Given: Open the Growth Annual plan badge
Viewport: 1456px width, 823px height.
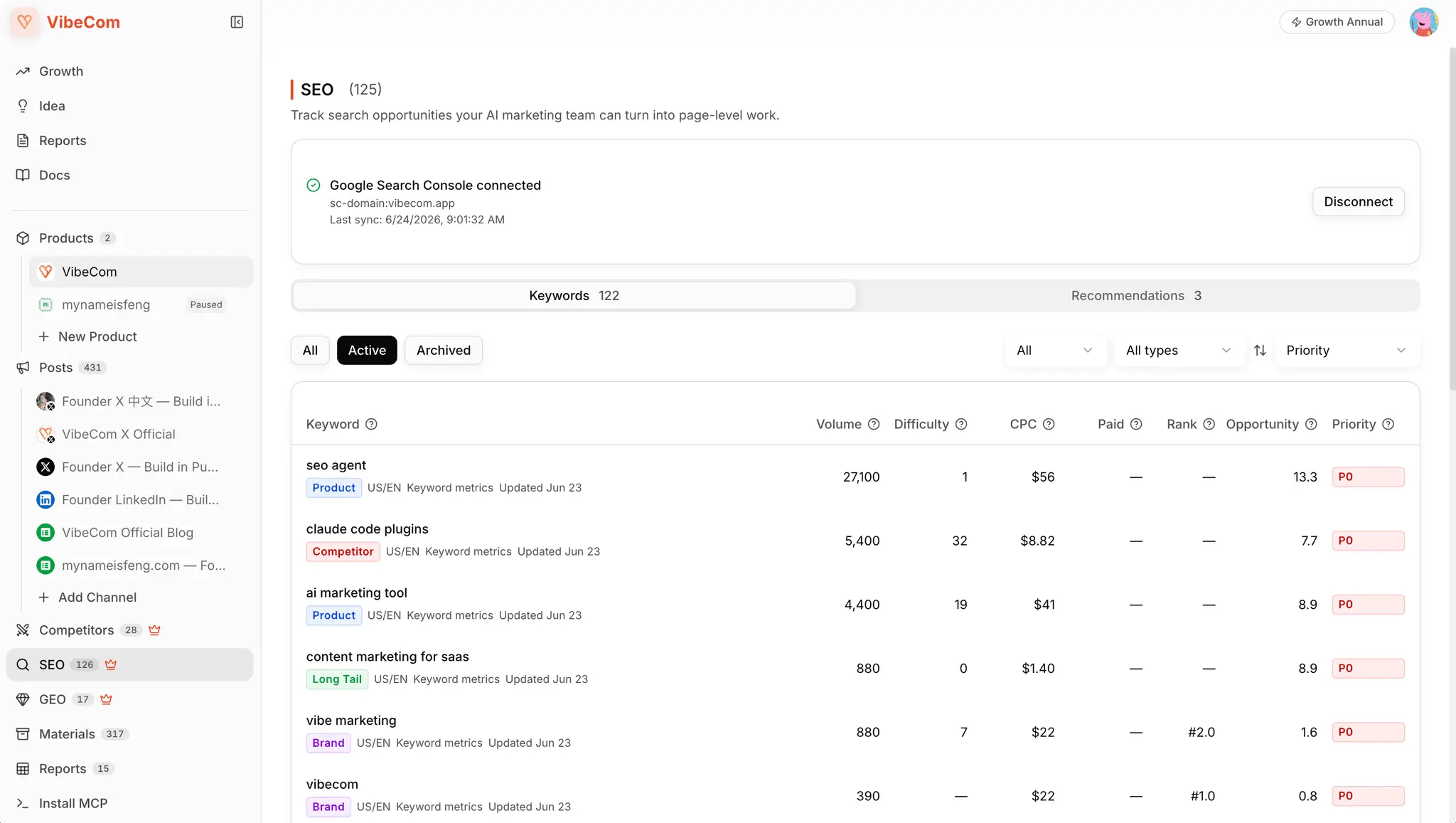Looking at the screenshot, I should click(1337, 22).
